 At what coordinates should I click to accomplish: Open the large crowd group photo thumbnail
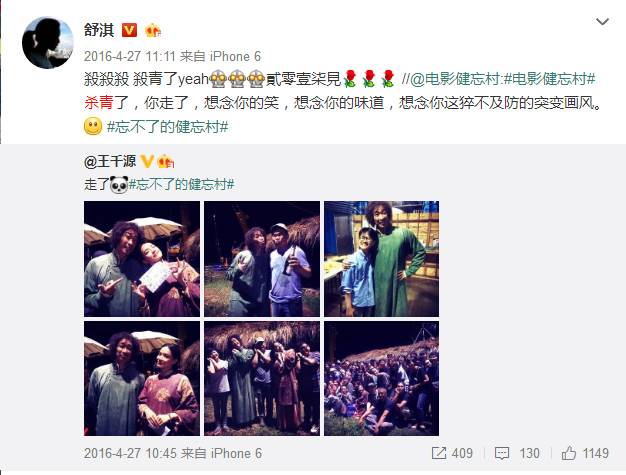coord(381,378)
